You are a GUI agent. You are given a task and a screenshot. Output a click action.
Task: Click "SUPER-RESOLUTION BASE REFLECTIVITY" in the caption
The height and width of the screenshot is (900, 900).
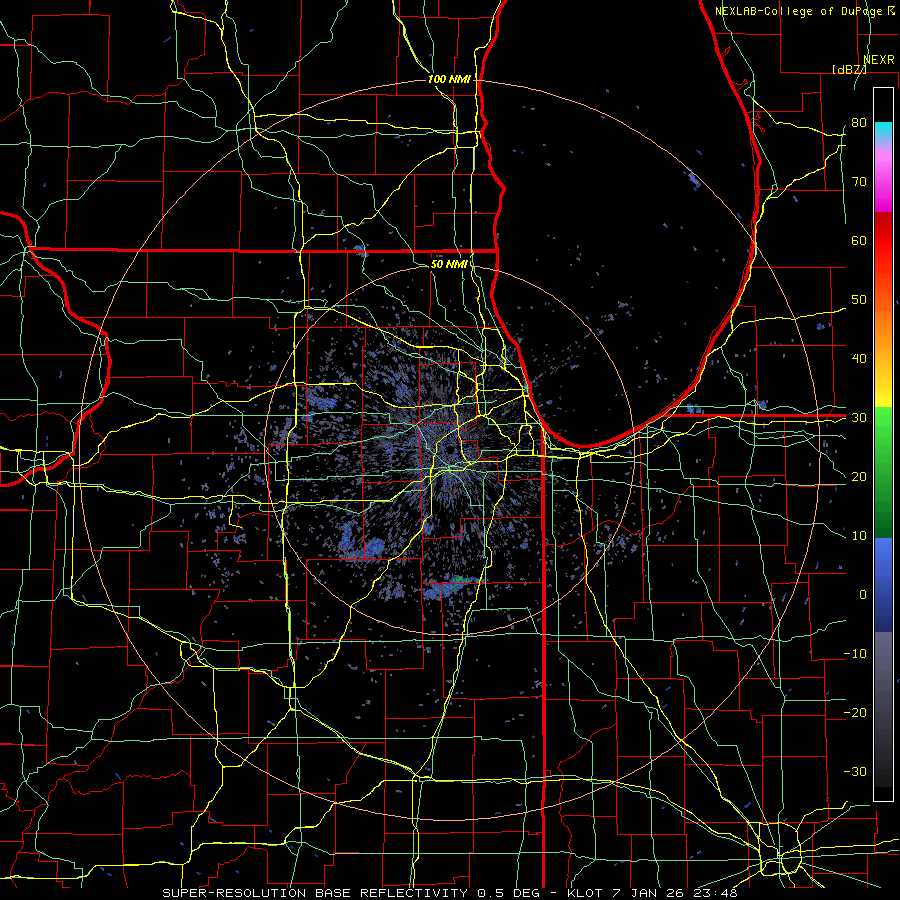pyautogui.click(x=315, y=893)
